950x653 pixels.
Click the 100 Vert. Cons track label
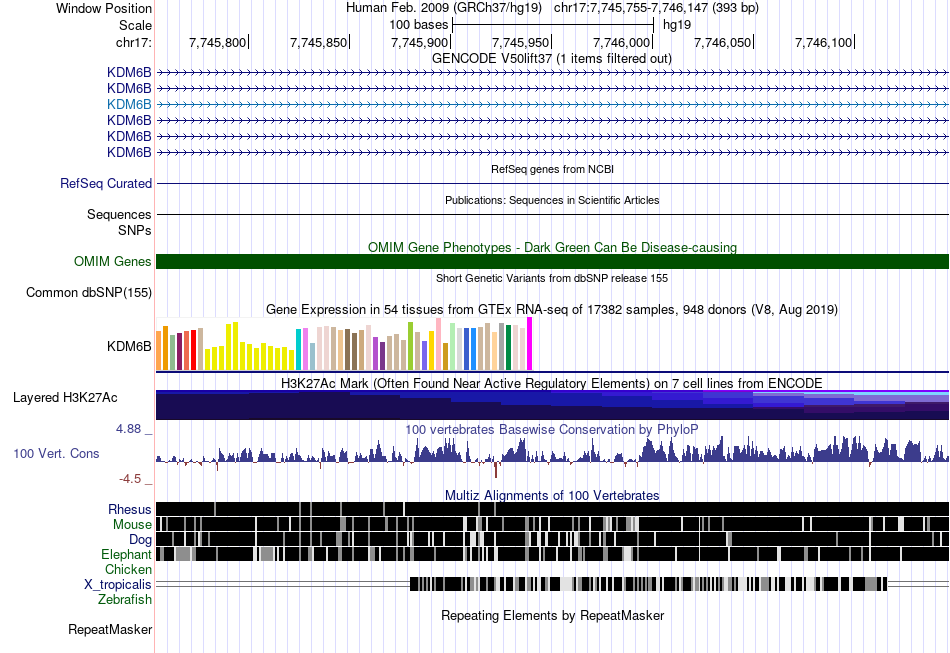56,453
